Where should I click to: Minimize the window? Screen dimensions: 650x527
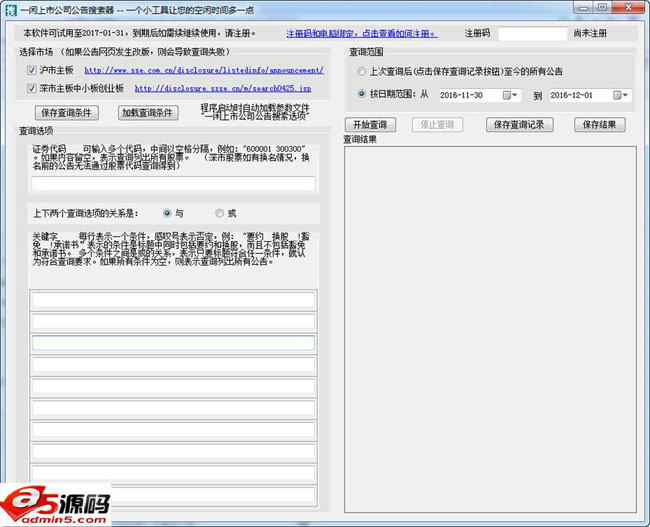click(583, 8)
